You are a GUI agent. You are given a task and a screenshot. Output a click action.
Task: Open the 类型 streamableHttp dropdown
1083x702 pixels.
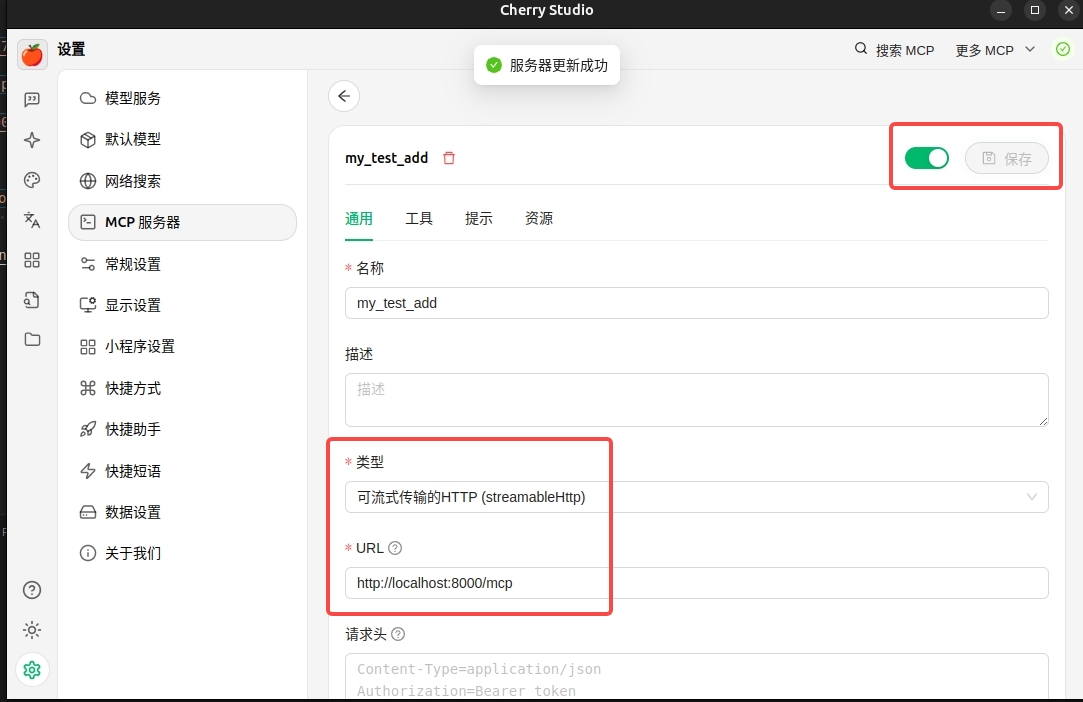coord(696,497)
